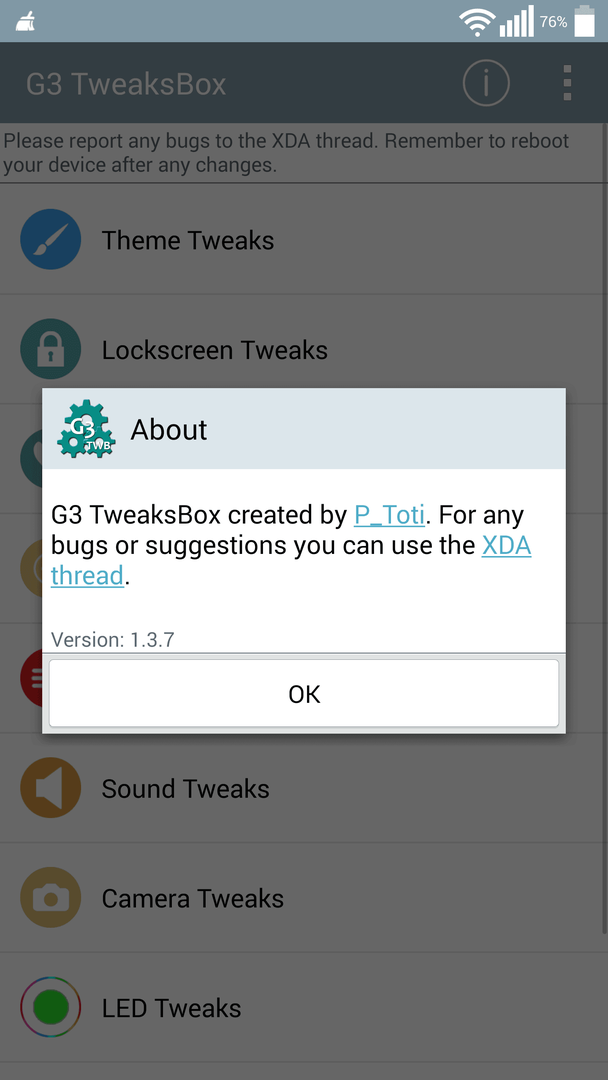Tap the LED Tweaks green circle icon
Screen dimensions: 608x1080
click(51, 1008)
